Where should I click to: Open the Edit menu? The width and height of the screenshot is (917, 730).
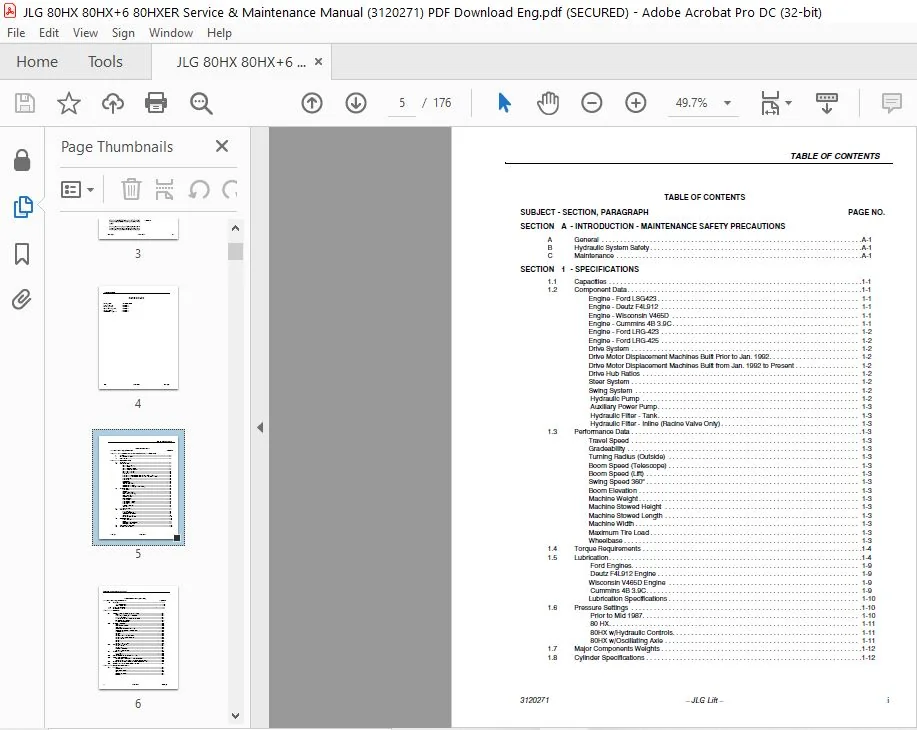pos(49,33)
